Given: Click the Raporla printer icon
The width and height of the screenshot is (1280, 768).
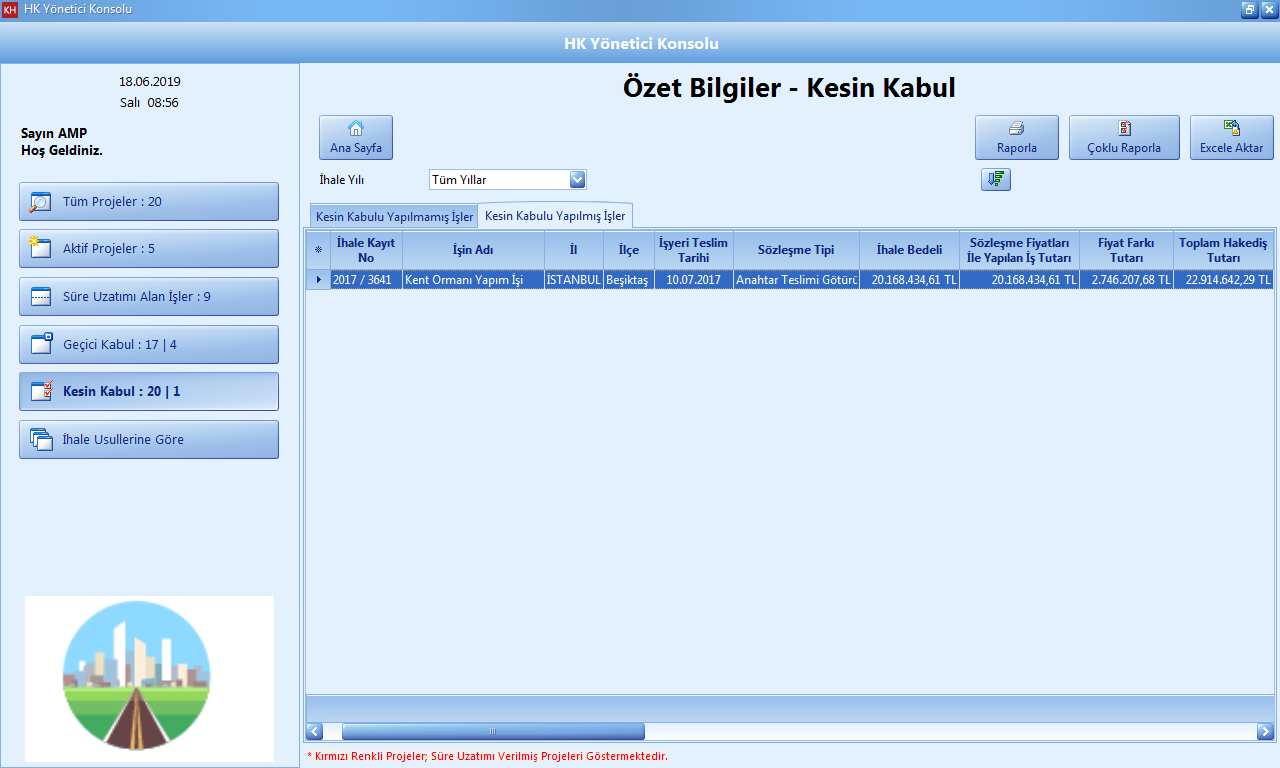Looking at the screenshot, I should (1016, 128).
